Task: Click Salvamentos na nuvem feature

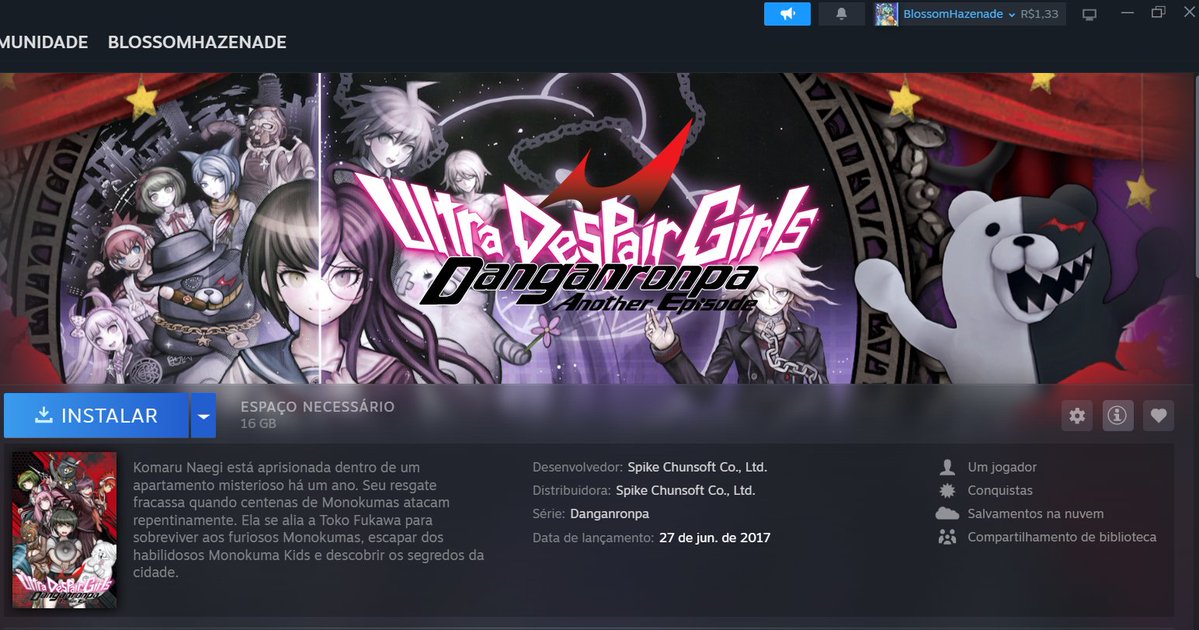Action: pyautogui.click(x=1035, y=514)
